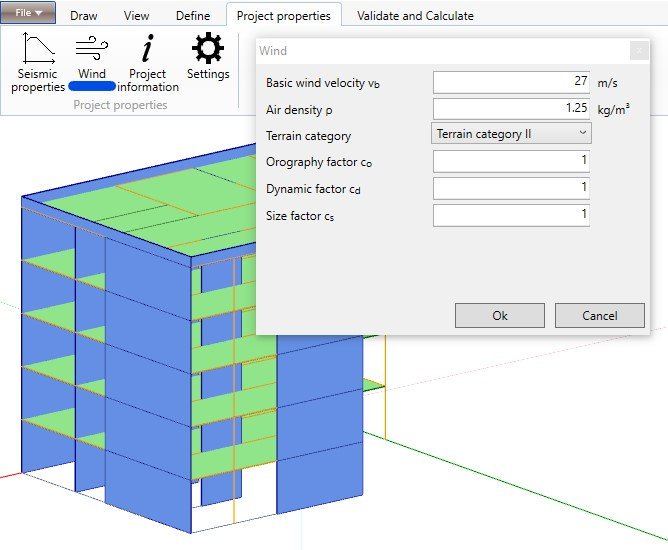Open the Settings gear
The image size is (668, 550).
click(208, 56)
